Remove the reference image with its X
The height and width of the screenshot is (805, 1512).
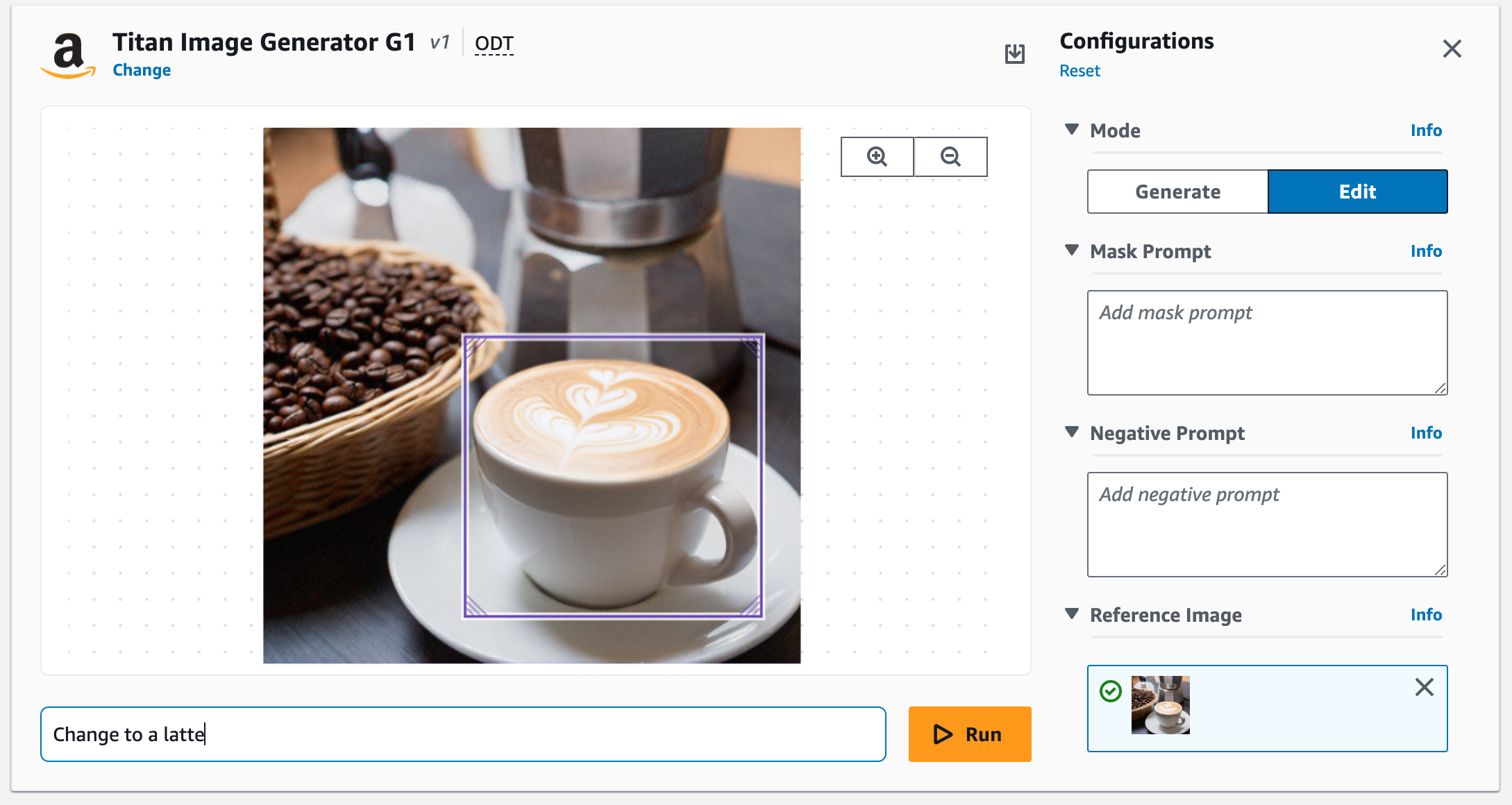click(1424, 687)
